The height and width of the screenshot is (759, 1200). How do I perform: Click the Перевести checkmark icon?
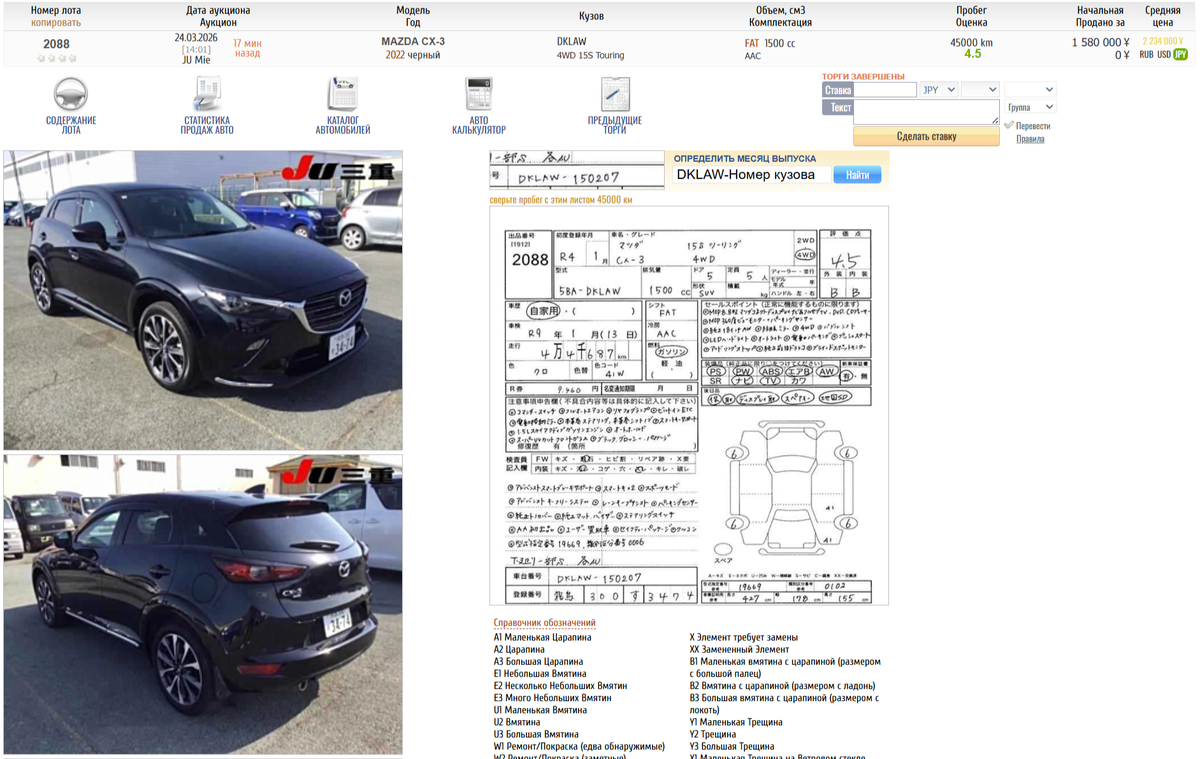click(x=1009, y=126)
